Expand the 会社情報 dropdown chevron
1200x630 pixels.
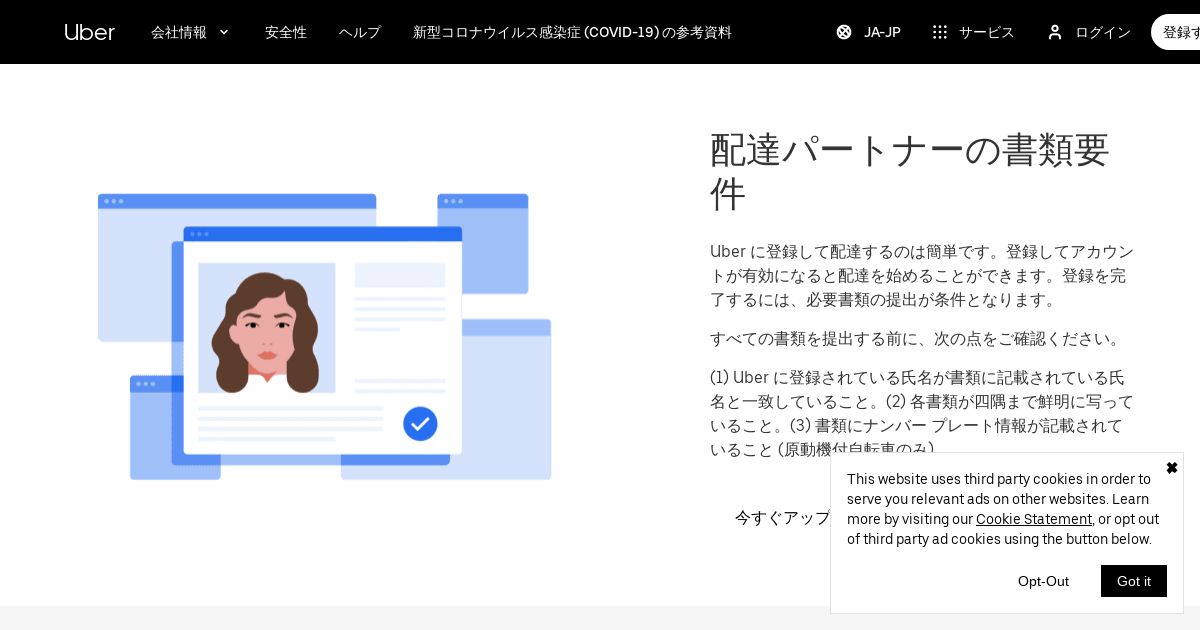coord(224,32)
